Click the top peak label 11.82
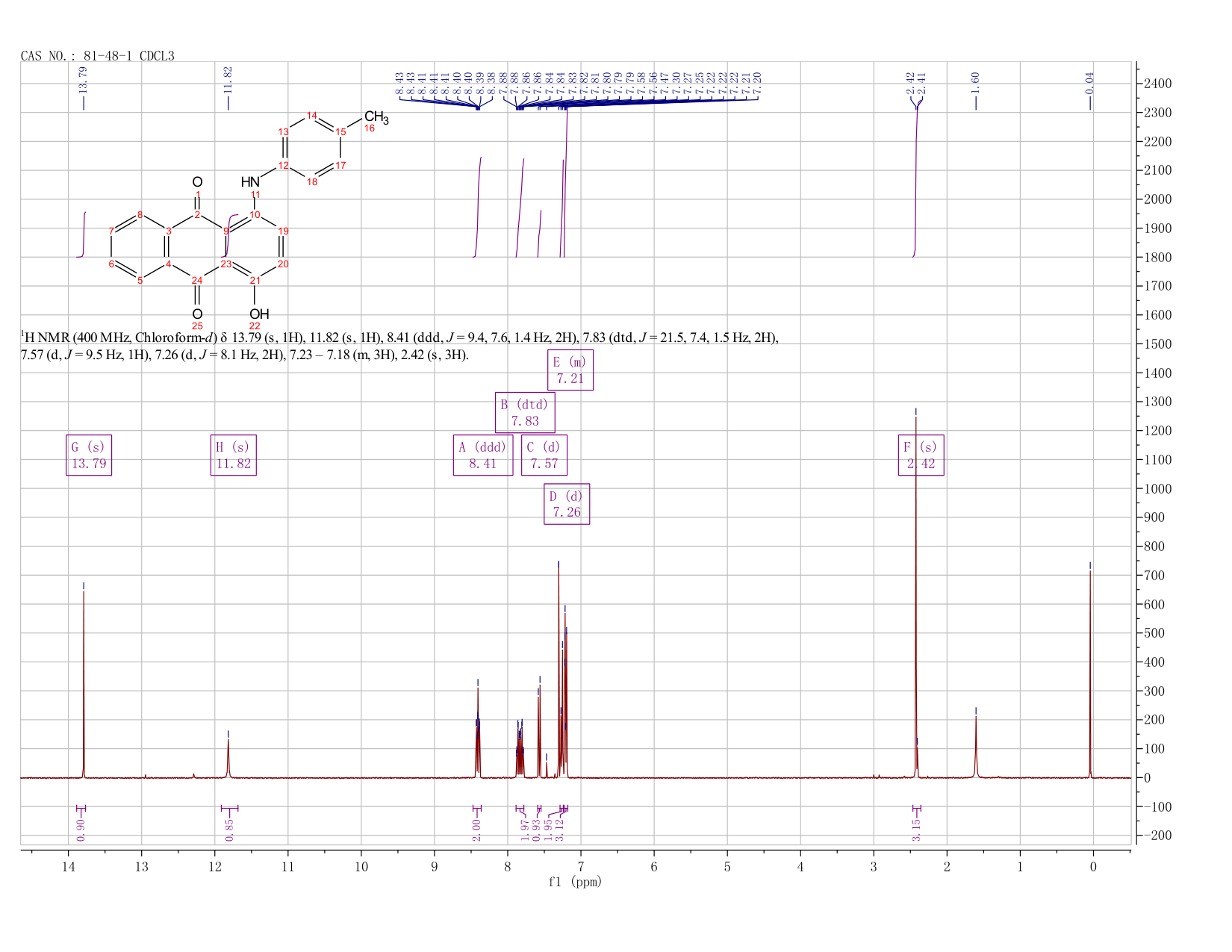Screen dimensions: 1232x952 228,80
